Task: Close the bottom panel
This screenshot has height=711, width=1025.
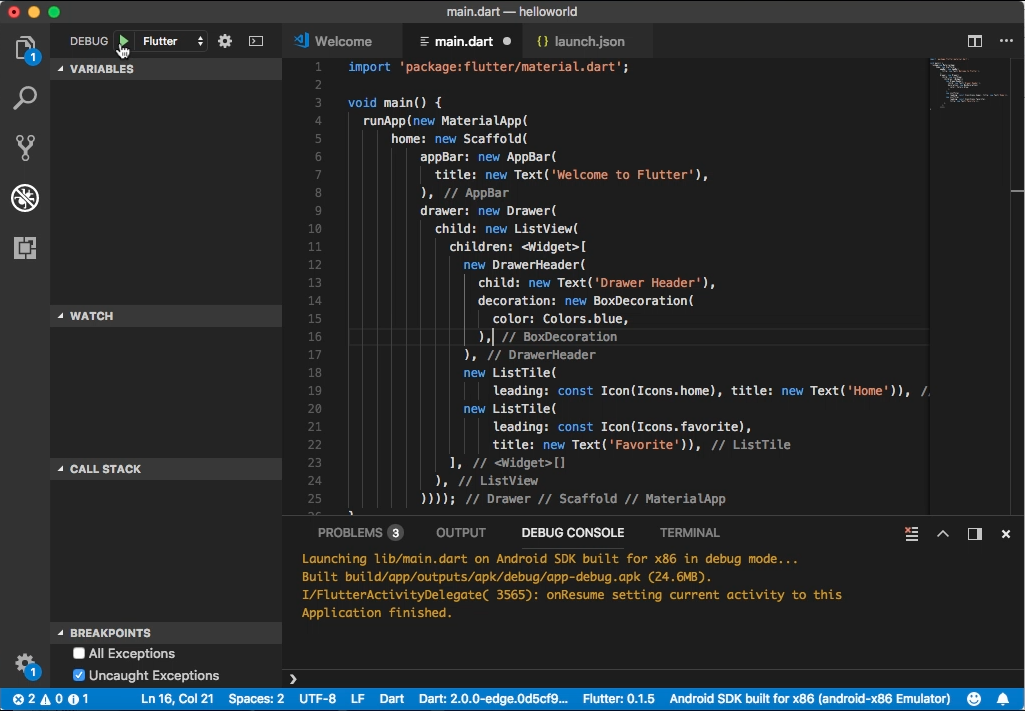Action: 1006,534
